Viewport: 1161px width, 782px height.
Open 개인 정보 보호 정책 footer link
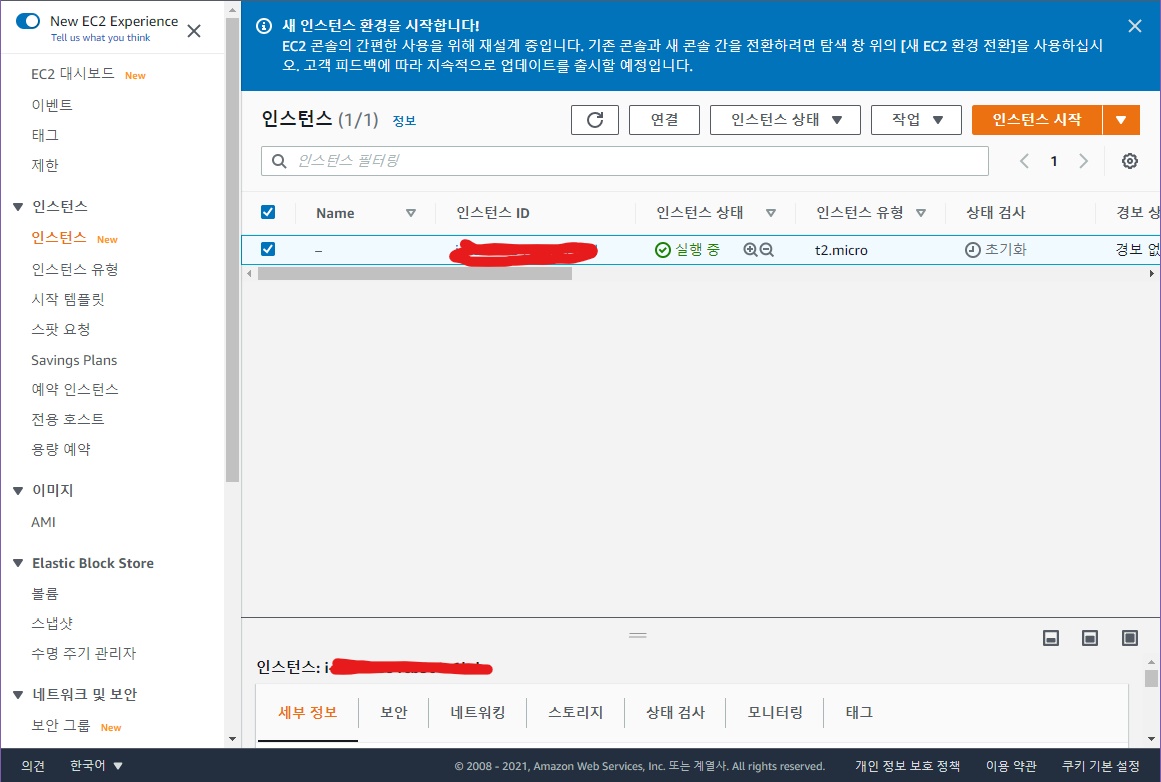click(907, 766)
